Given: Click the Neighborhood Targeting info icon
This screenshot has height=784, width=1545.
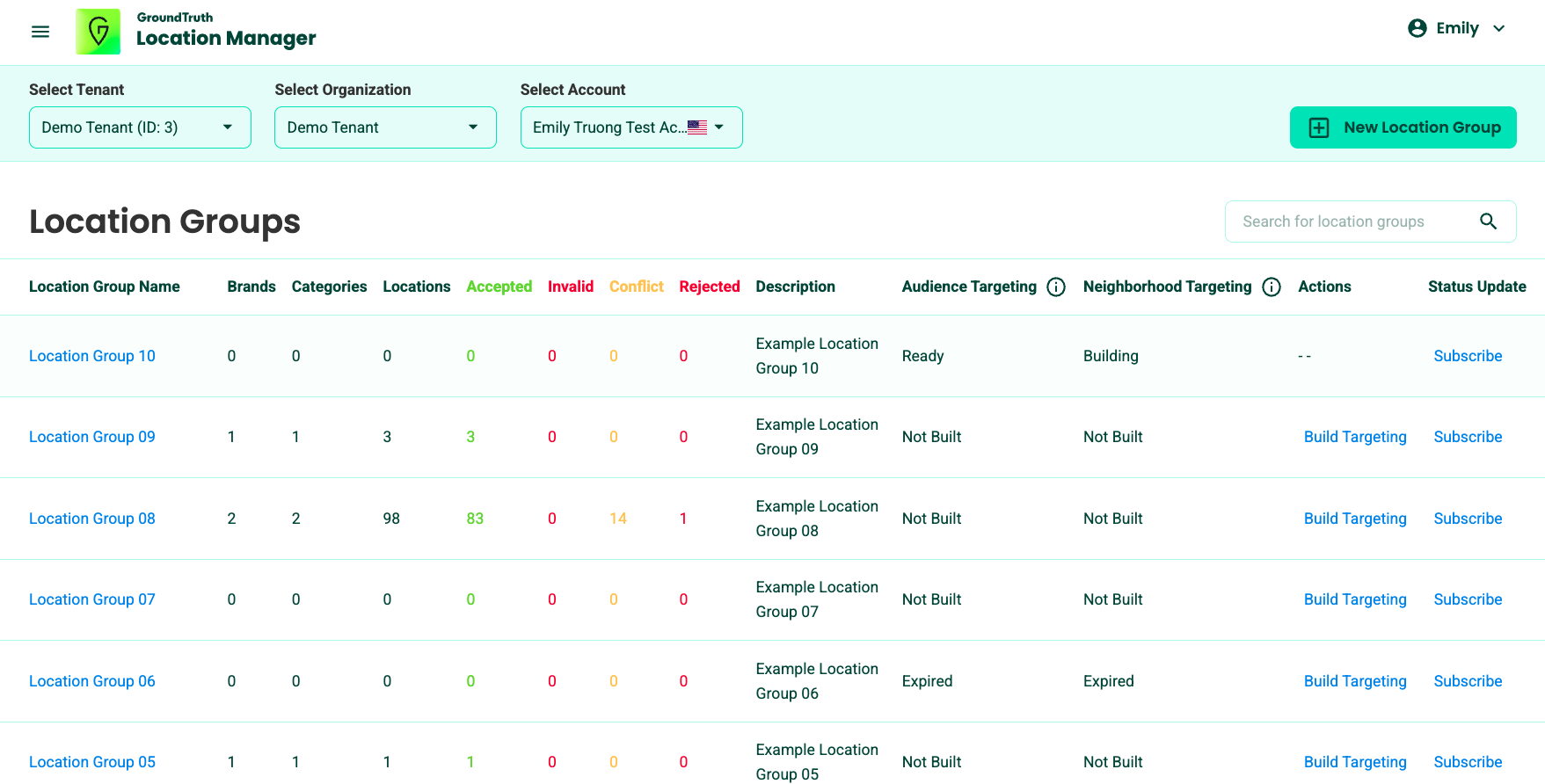Looking at the screenshot, I should click(1271, 287).
